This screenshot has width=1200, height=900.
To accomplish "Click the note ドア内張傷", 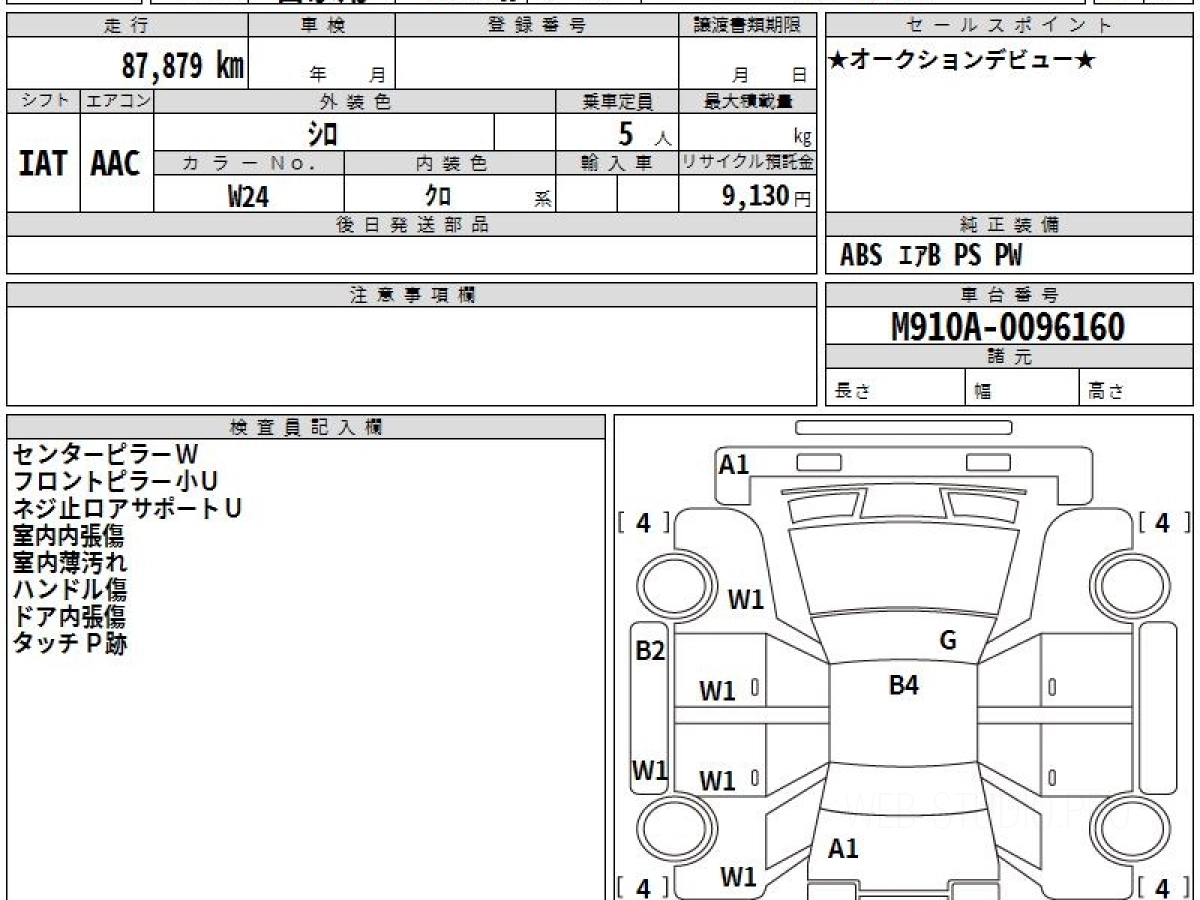I will pos(69,617).
